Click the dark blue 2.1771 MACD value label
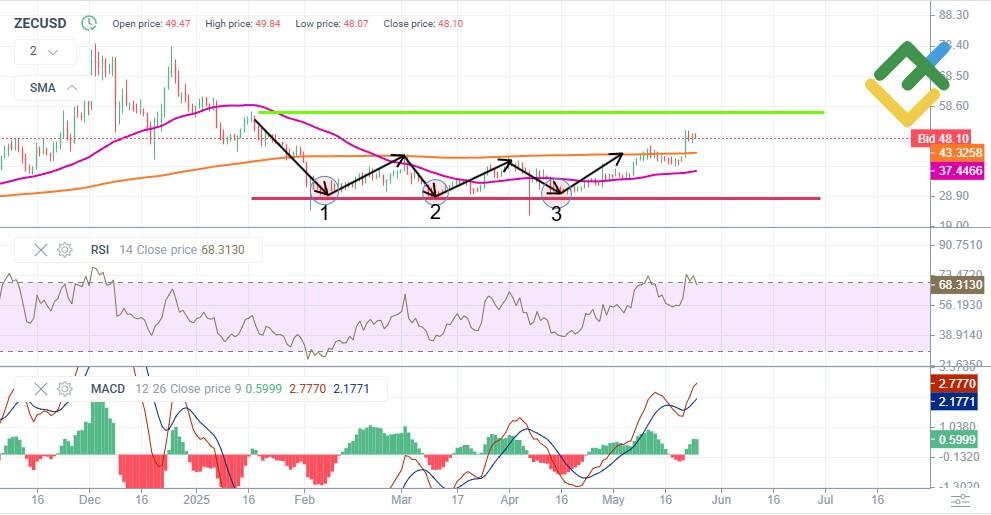Viewport: 991px width, 515px height. (x=956, y=401)
